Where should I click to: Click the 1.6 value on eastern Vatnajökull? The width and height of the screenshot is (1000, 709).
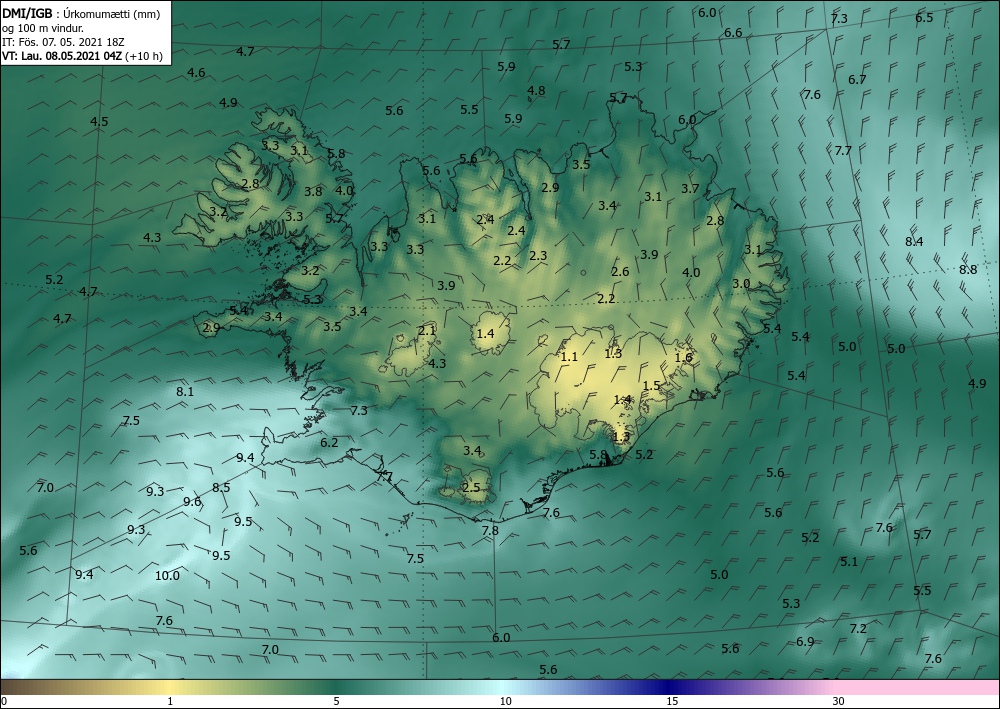point(684,358)
